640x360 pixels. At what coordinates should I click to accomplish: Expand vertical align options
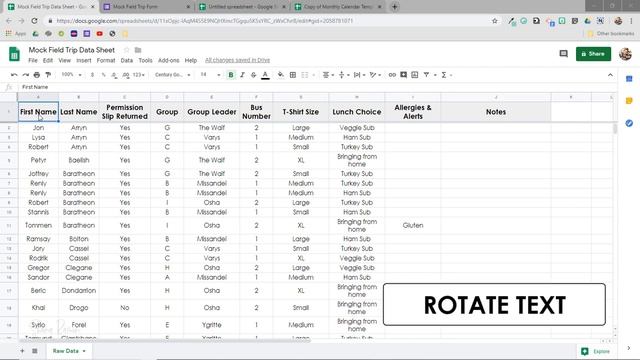(x=344, y=75)
